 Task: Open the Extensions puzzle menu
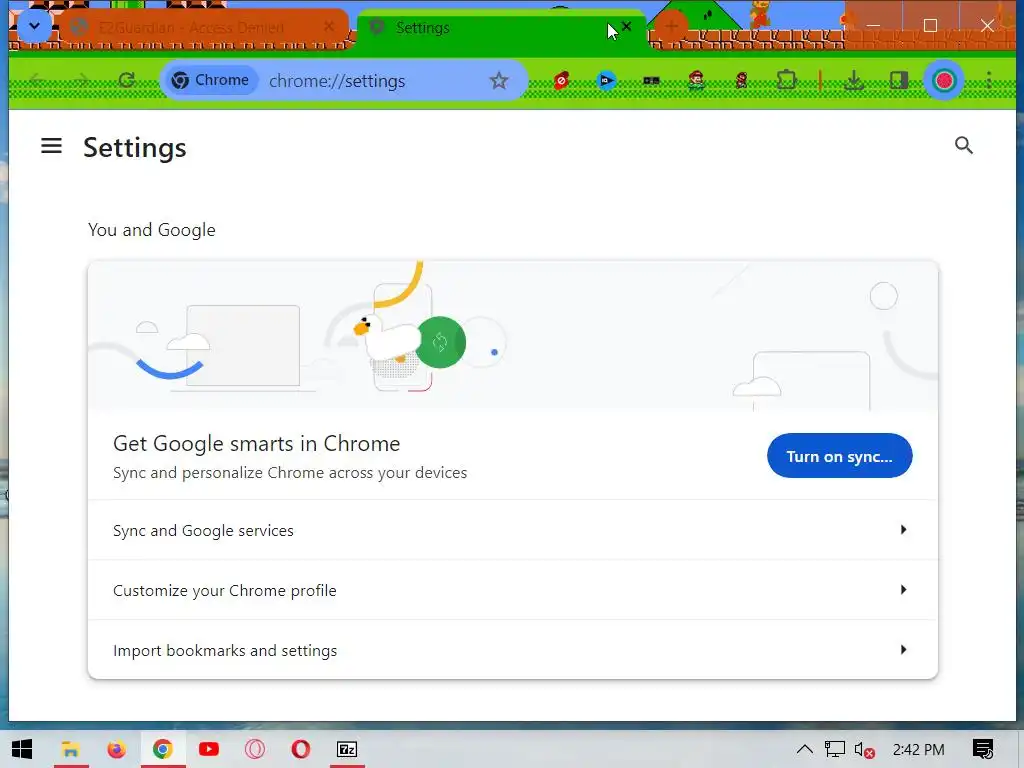tap(787, 80)
